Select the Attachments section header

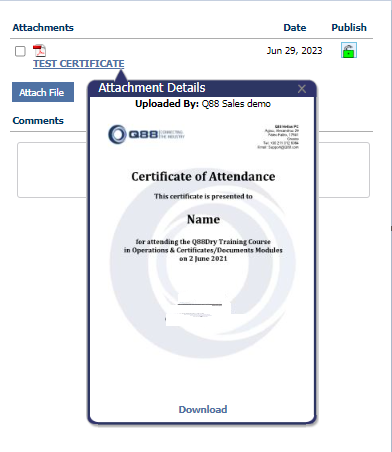(x=43, y=27)
